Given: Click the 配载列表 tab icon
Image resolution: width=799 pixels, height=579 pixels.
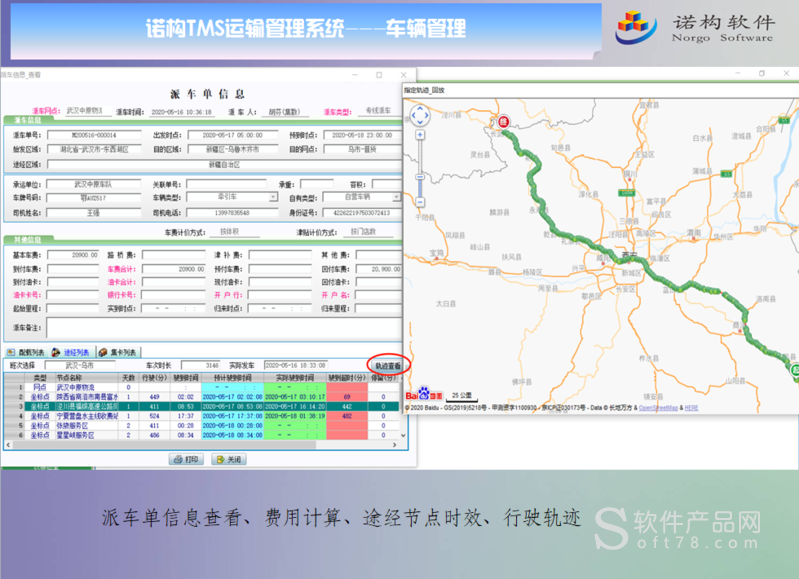Looking at the screenshot, I should (11, 352).
